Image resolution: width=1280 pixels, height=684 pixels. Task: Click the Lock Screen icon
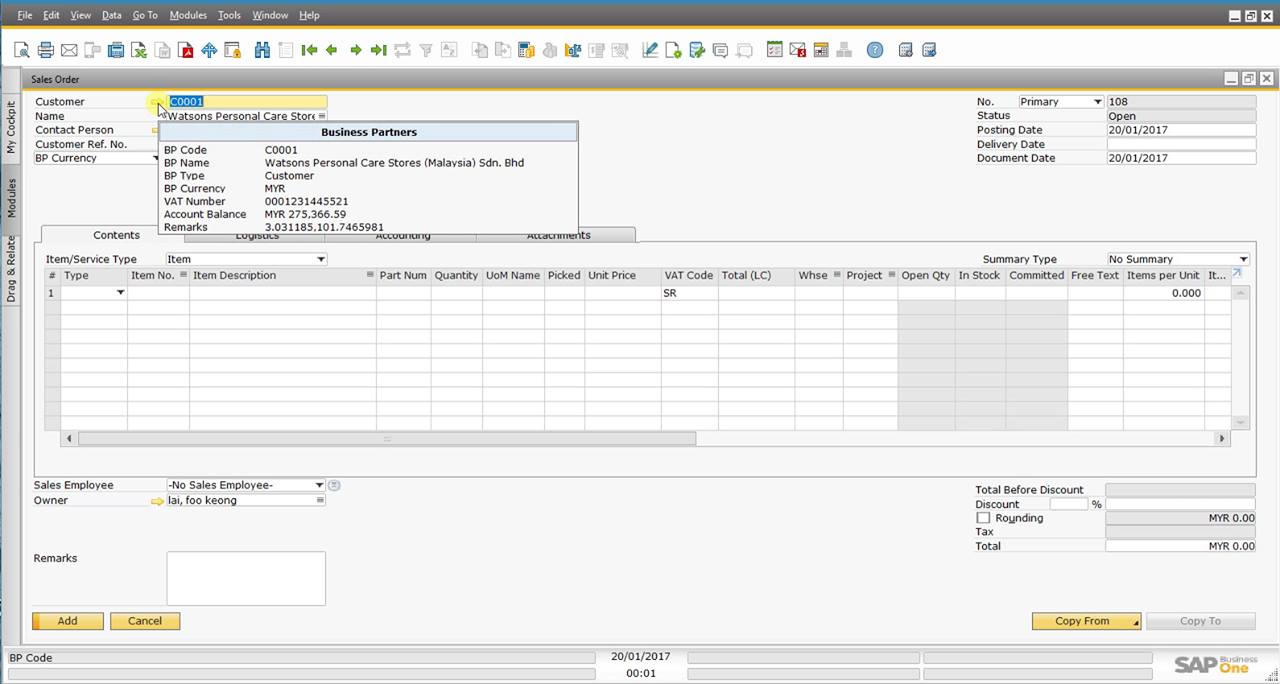[232, 50]
